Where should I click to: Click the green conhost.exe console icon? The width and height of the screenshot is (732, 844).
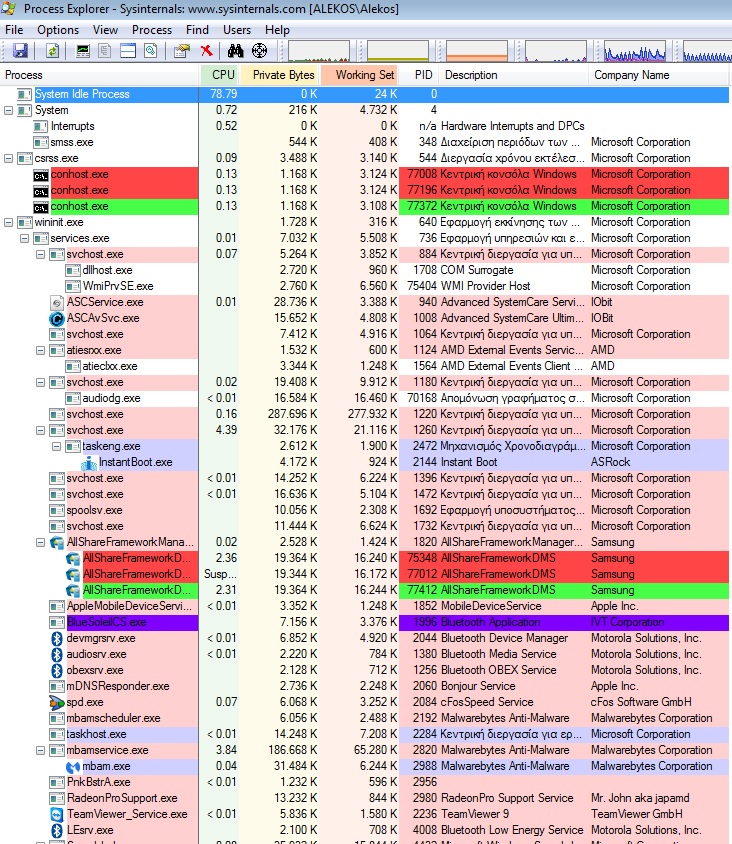click(x=40, y=207)
